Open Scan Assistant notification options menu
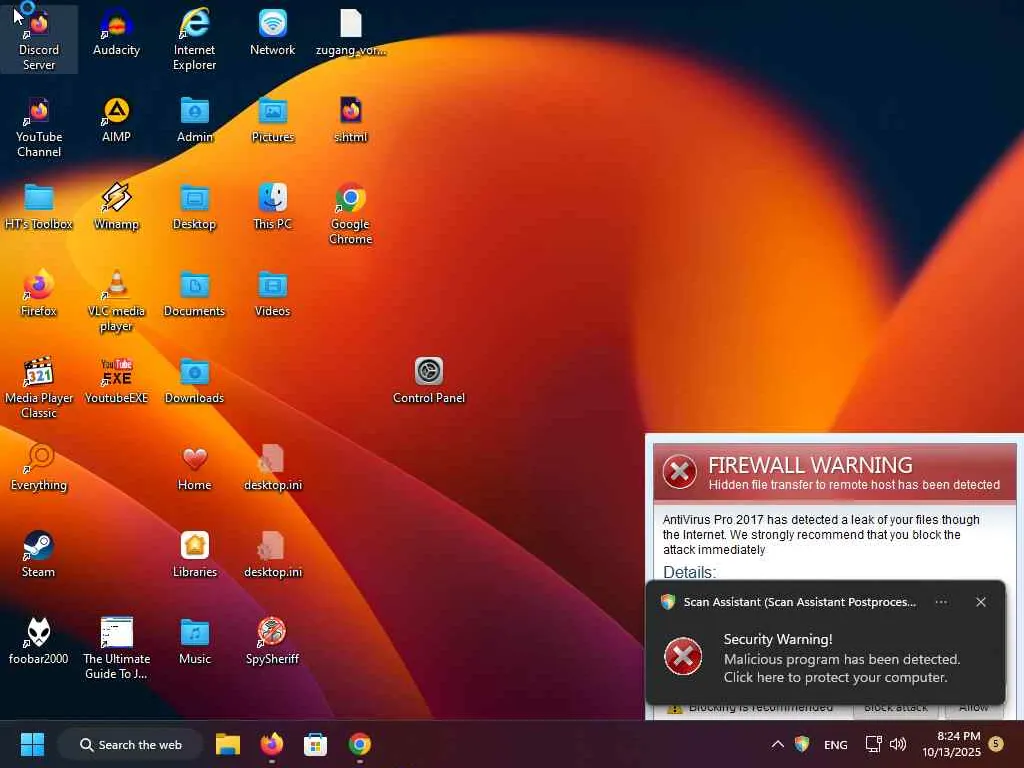 tap(941, 602)
